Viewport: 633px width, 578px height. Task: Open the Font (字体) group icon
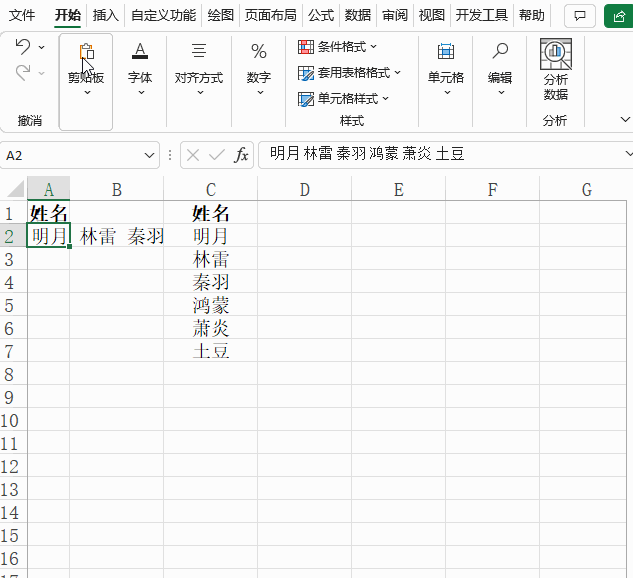point(140,51)
